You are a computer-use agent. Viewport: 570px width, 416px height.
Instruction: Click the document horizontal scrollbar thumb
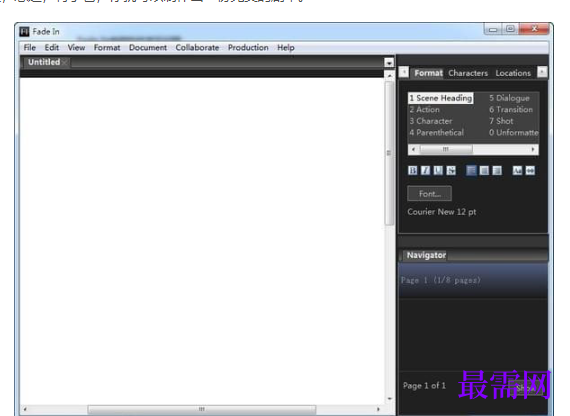click(202, 409)
